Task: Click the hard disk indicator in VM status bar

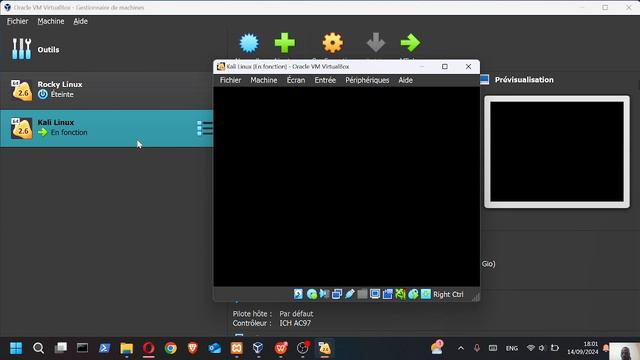Action: [x=298, y=294]
